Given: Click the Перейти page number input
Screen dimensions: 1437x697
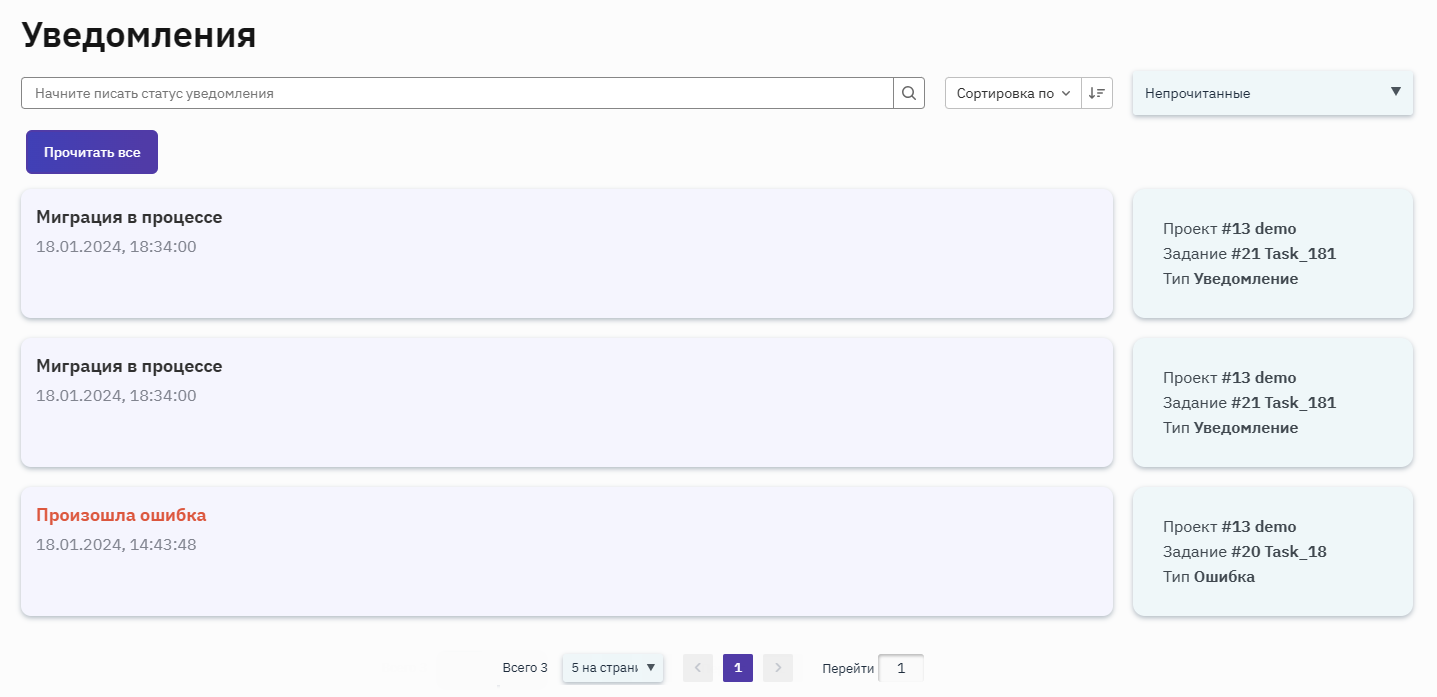Looking at the screenshot, I should click(900, 668).
